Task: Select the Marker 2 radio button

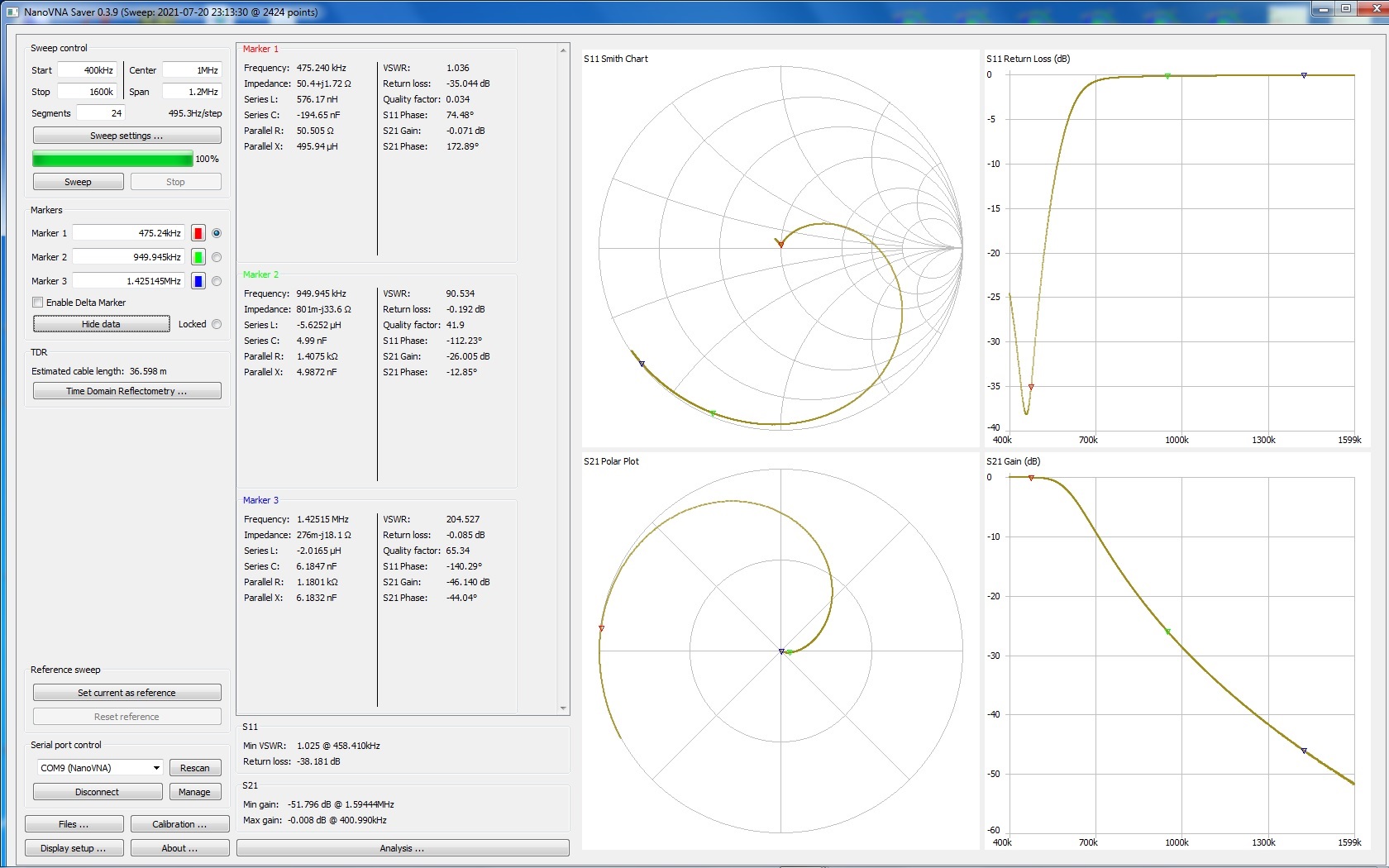Action: tap(217, 257)
